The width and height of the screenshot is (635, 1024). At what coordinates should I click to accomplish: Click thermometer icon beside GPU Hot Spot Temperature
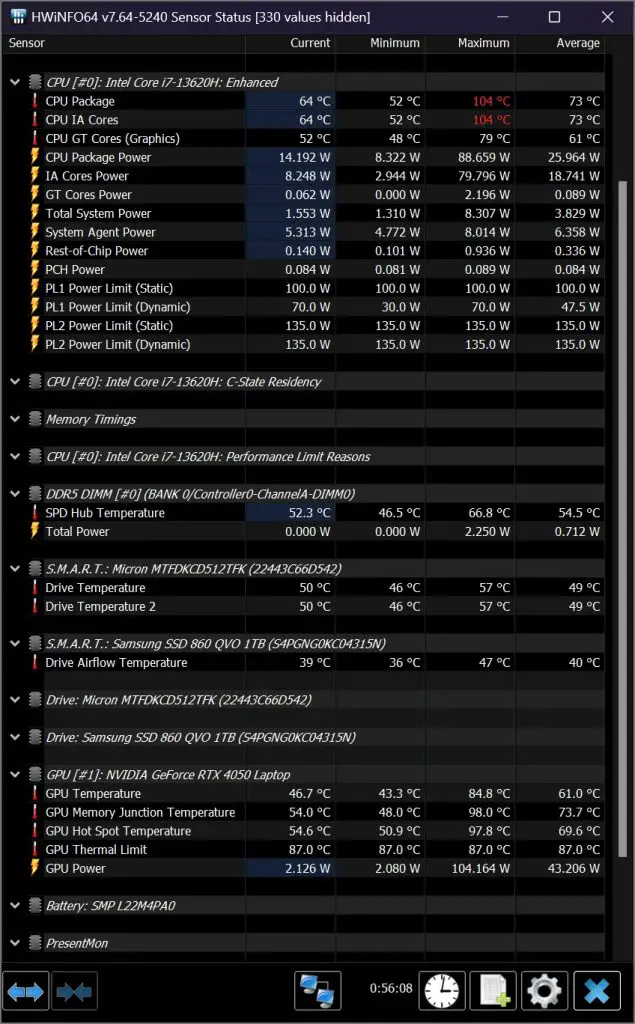[x=35, y=831]
